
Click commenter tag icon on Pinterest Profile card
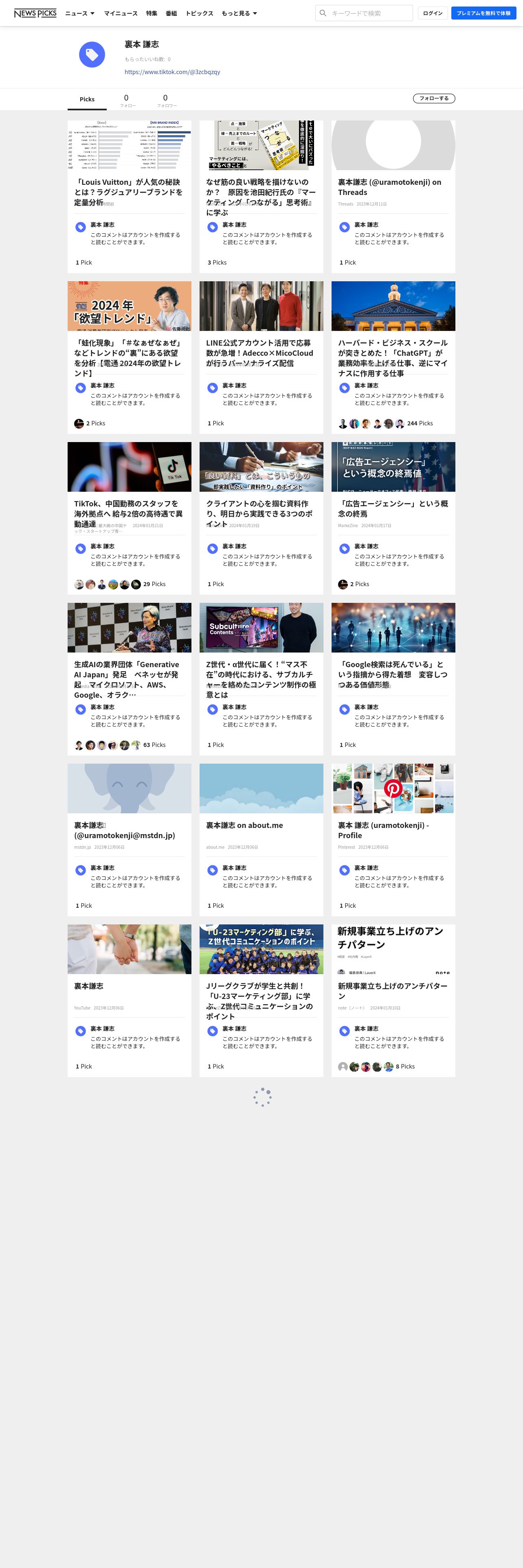pos(344,870)
